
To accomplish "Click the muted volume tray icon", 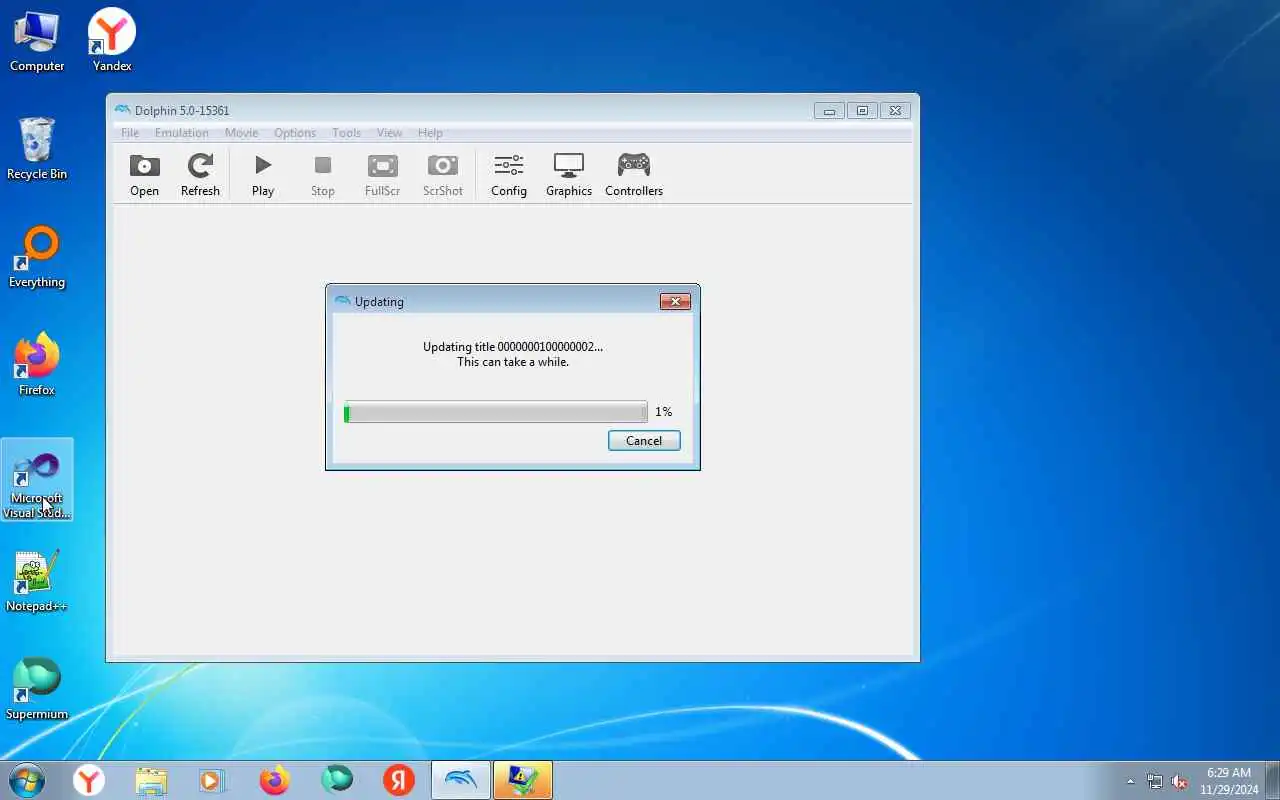I will [1179, 781].
